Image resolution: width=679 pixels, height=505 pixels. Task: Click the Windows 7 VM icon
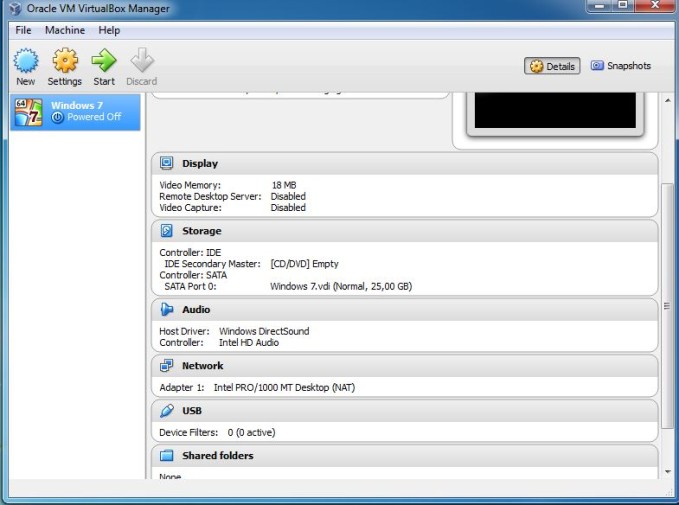point(29,113)
